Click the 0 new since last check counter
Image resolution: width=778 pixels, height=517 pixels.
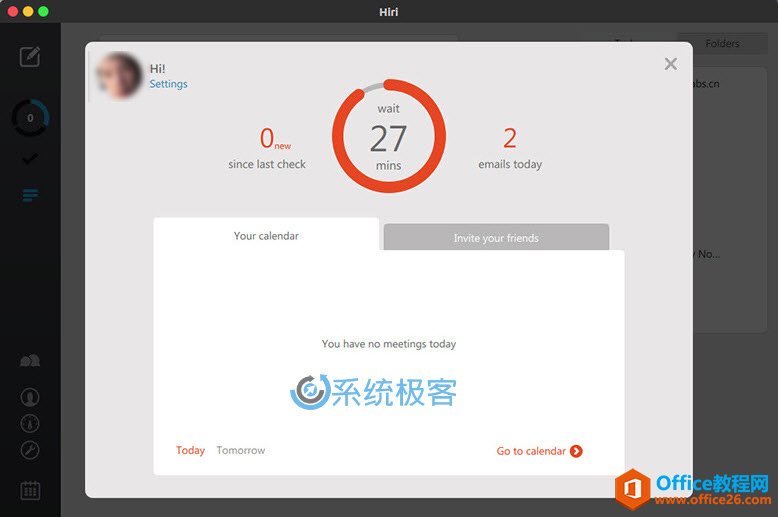point(267,147)
